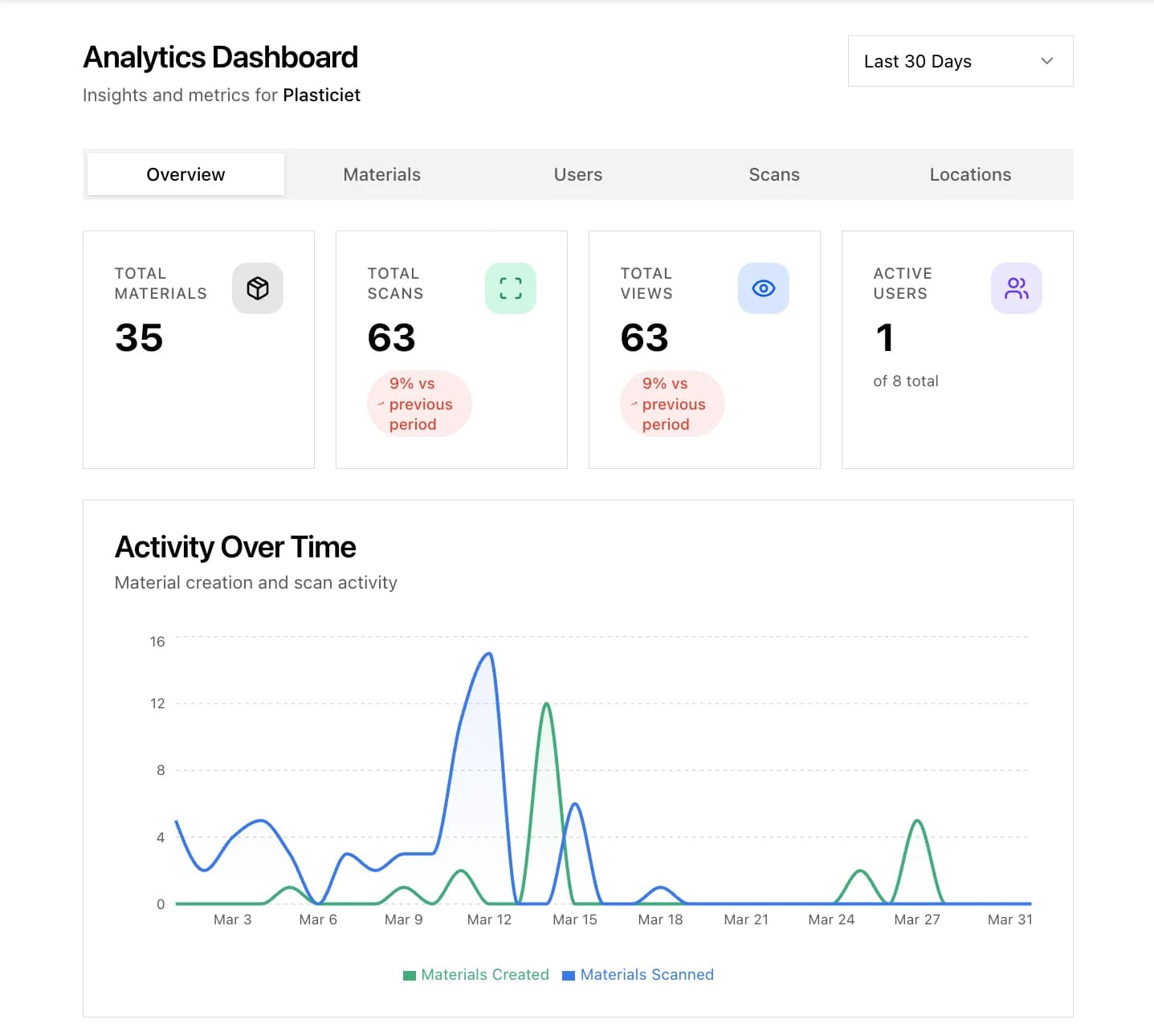The height and width of the screenshot is (1036, 1154).
Task: Click the people icon on Active Users card
Action: pos(1017,288)
